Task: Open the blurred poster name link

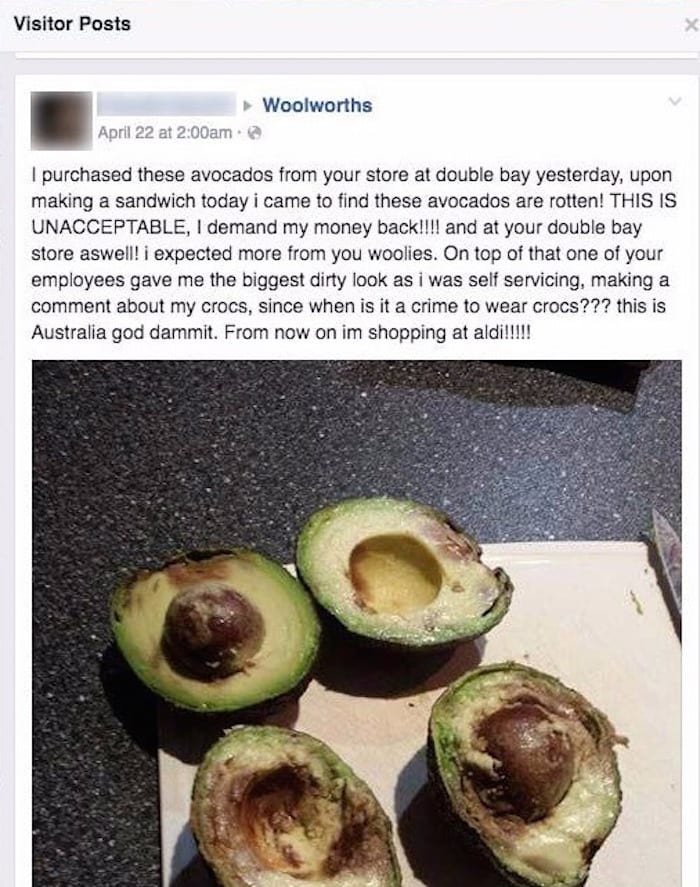Action: tap(166, 104)
